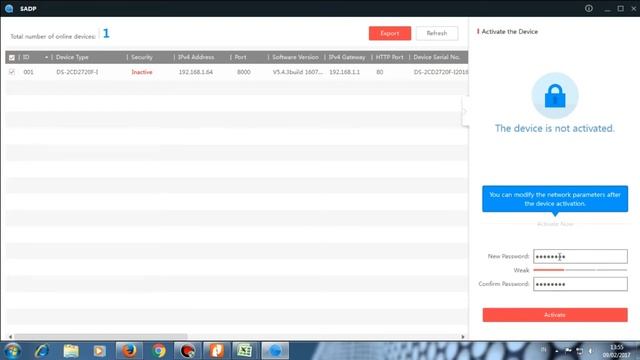This screenshot has height=360, width=640.
Task: Click the red Export button
Action: 390,33
